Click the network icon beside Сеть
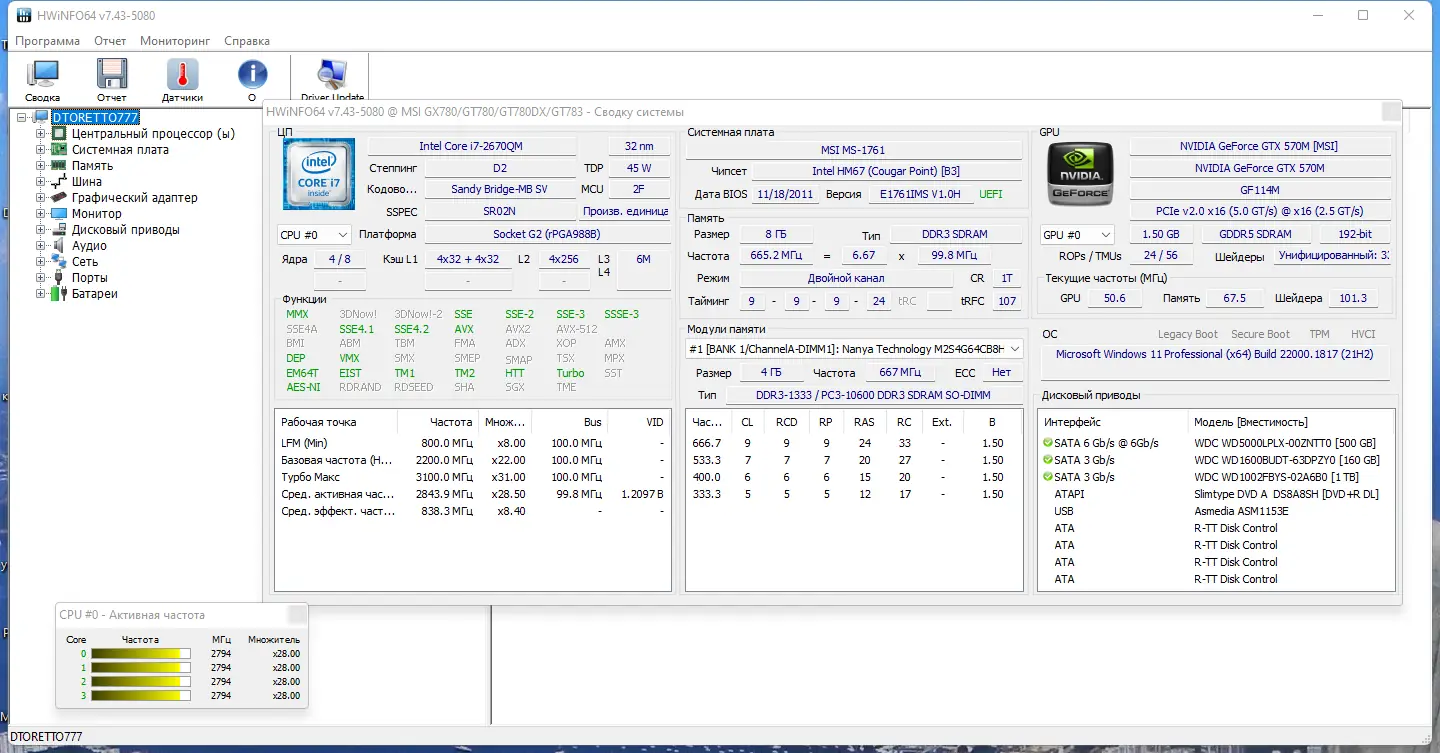This screenshot has height=753, width=1440. click(x=60, y=262)
